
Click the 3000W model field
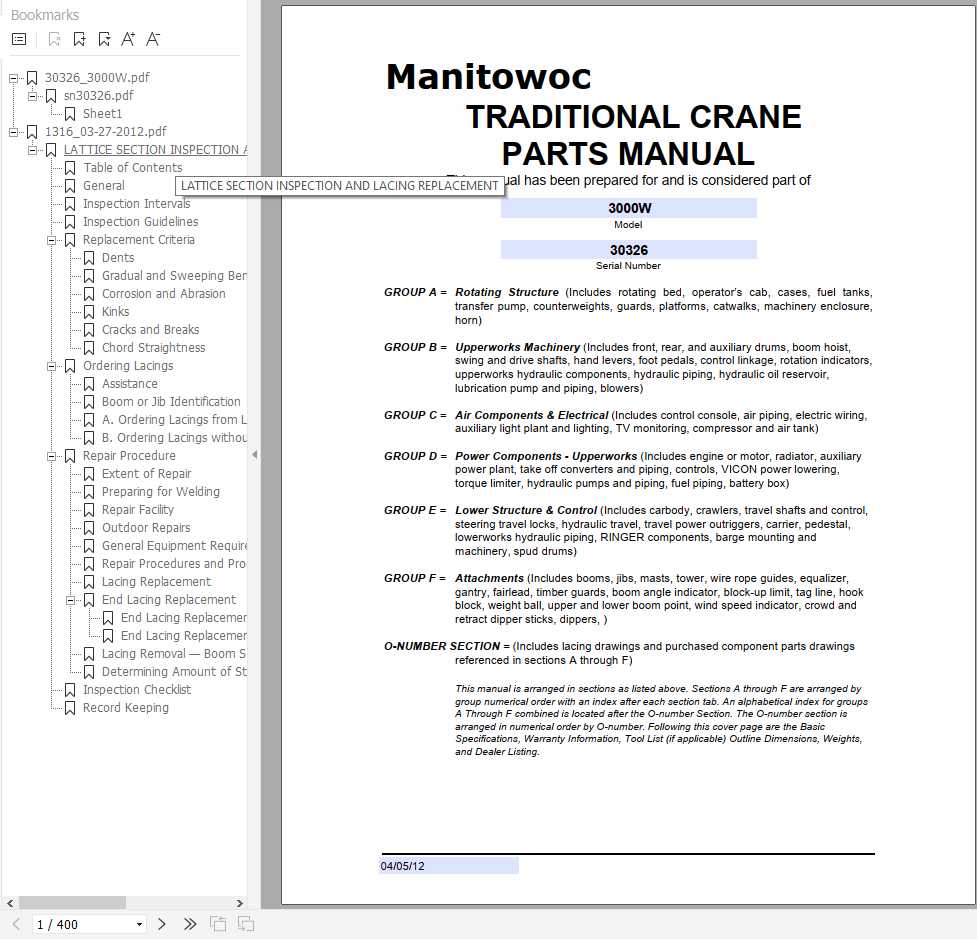pyautogui.click(x=629, y=208)
